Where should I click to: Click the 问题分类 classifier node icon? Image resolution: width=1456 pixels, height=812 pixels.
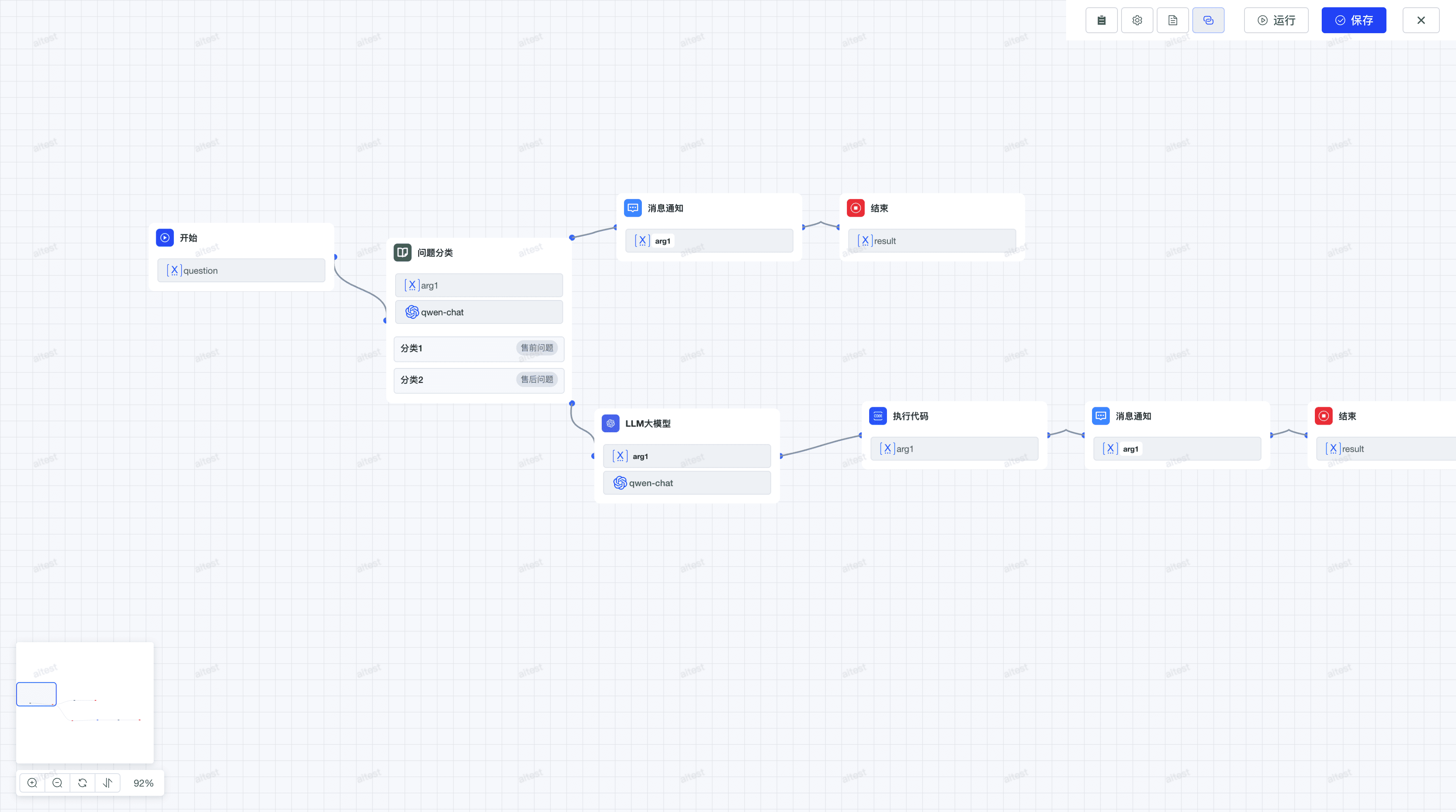(403, 252)
